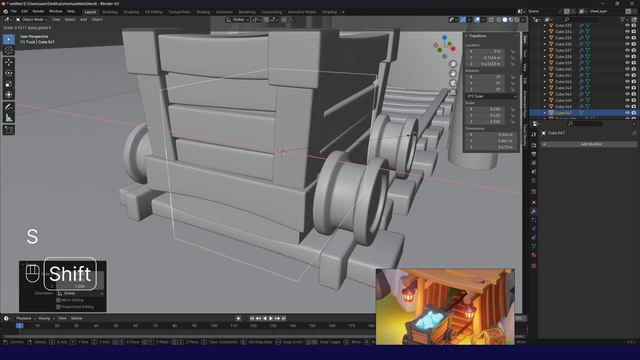Screen dimensions: 640x360
Task: Switch to the Shading workspace tab
Action: click(x=203, y=12)
